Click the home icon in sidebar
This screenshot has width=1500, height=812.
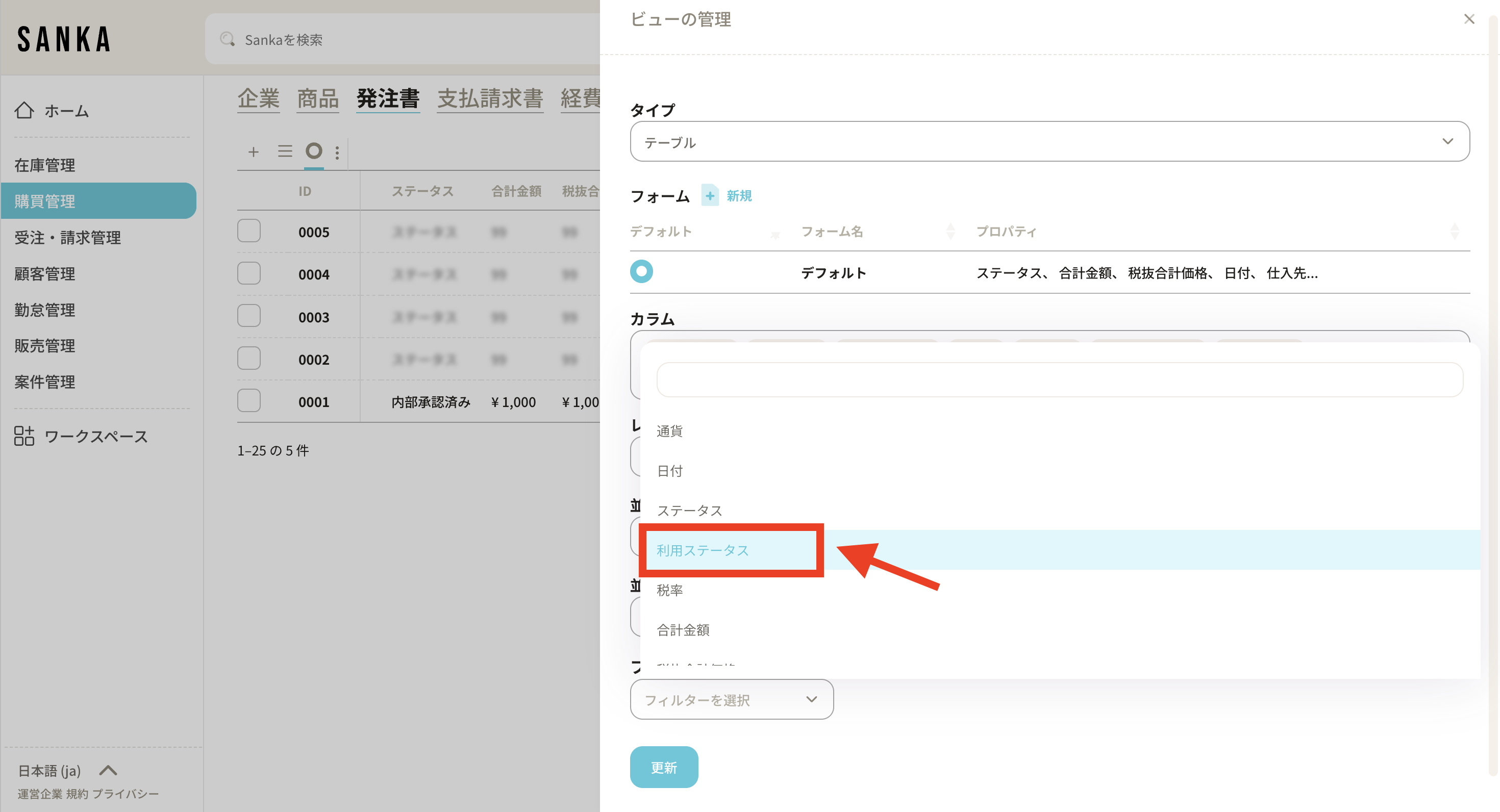click(x=24, y=111)
